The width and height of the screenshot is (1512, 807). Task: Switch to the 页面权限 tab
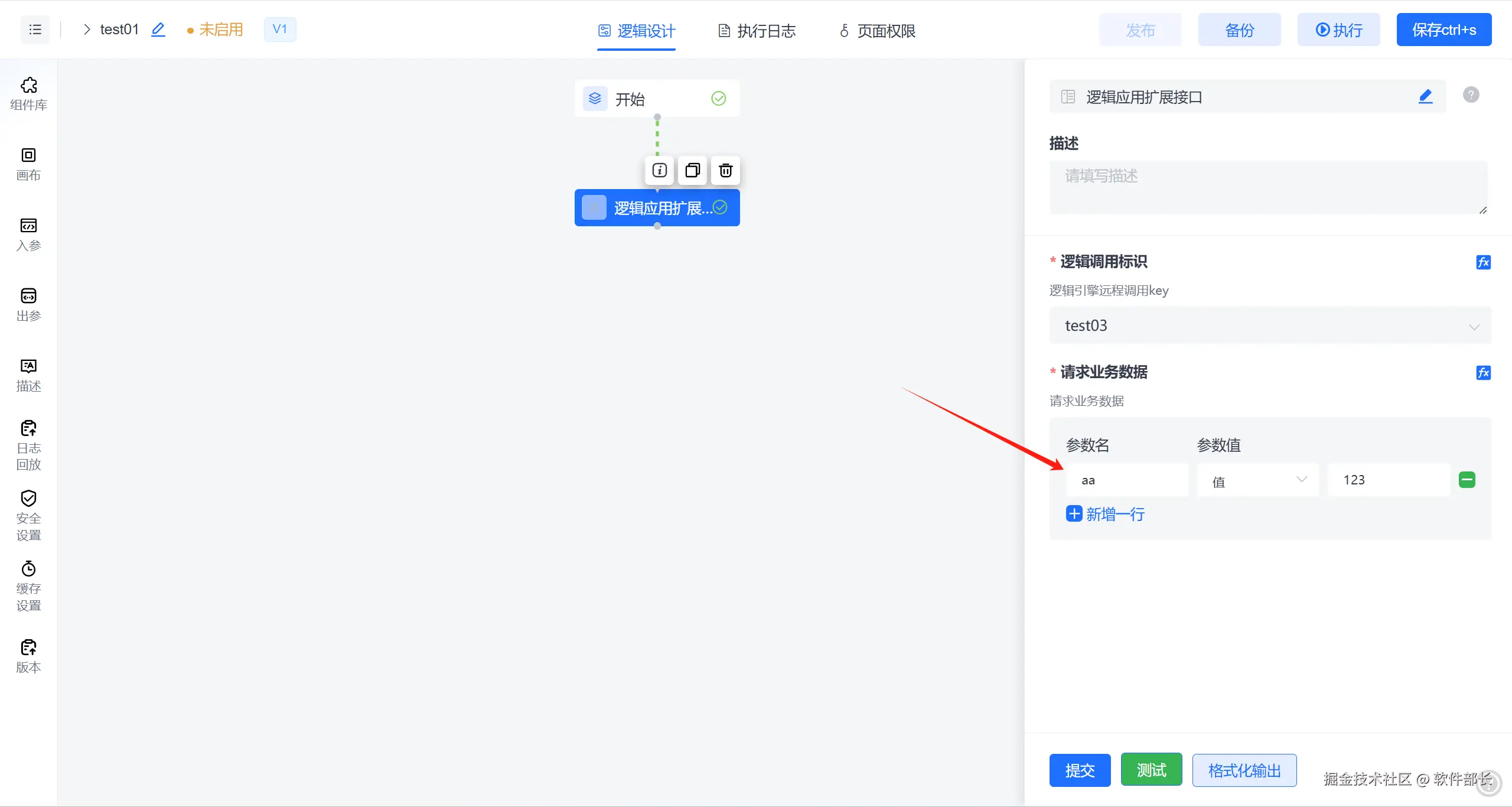(x=877, y=31)
